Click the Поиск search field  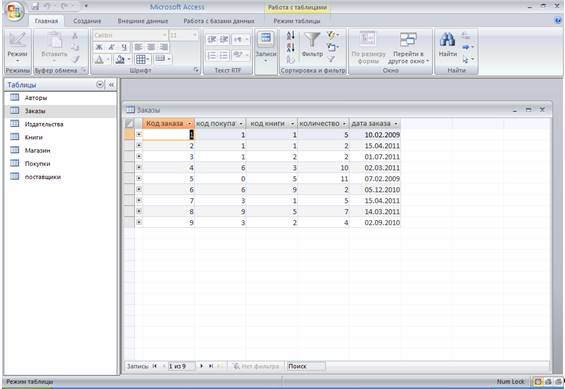[306, 366]
